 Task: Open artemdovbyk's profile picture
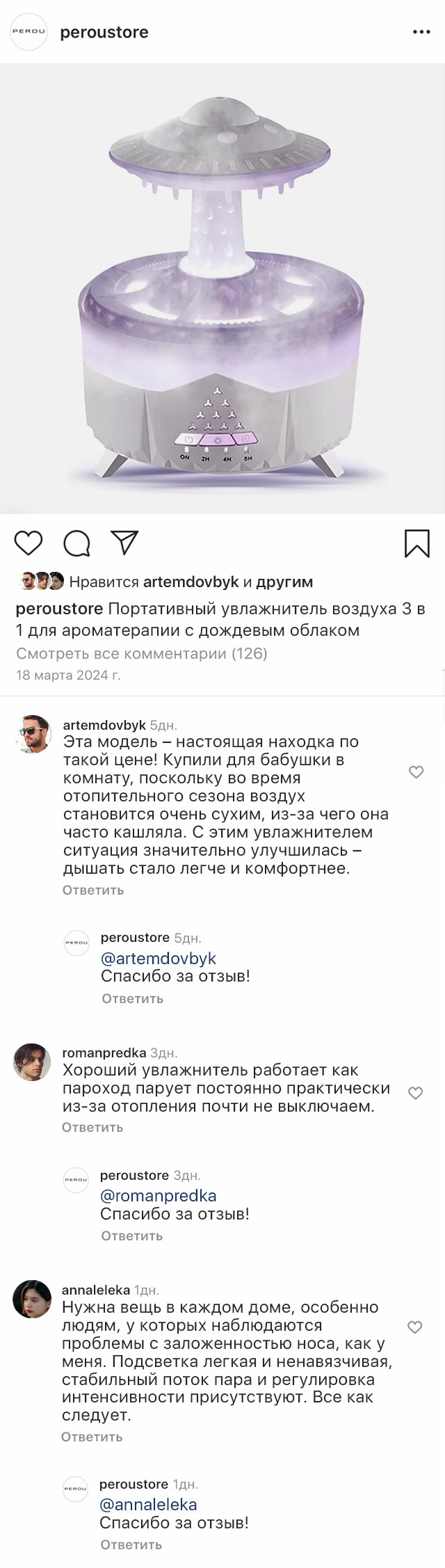(33, 733)
